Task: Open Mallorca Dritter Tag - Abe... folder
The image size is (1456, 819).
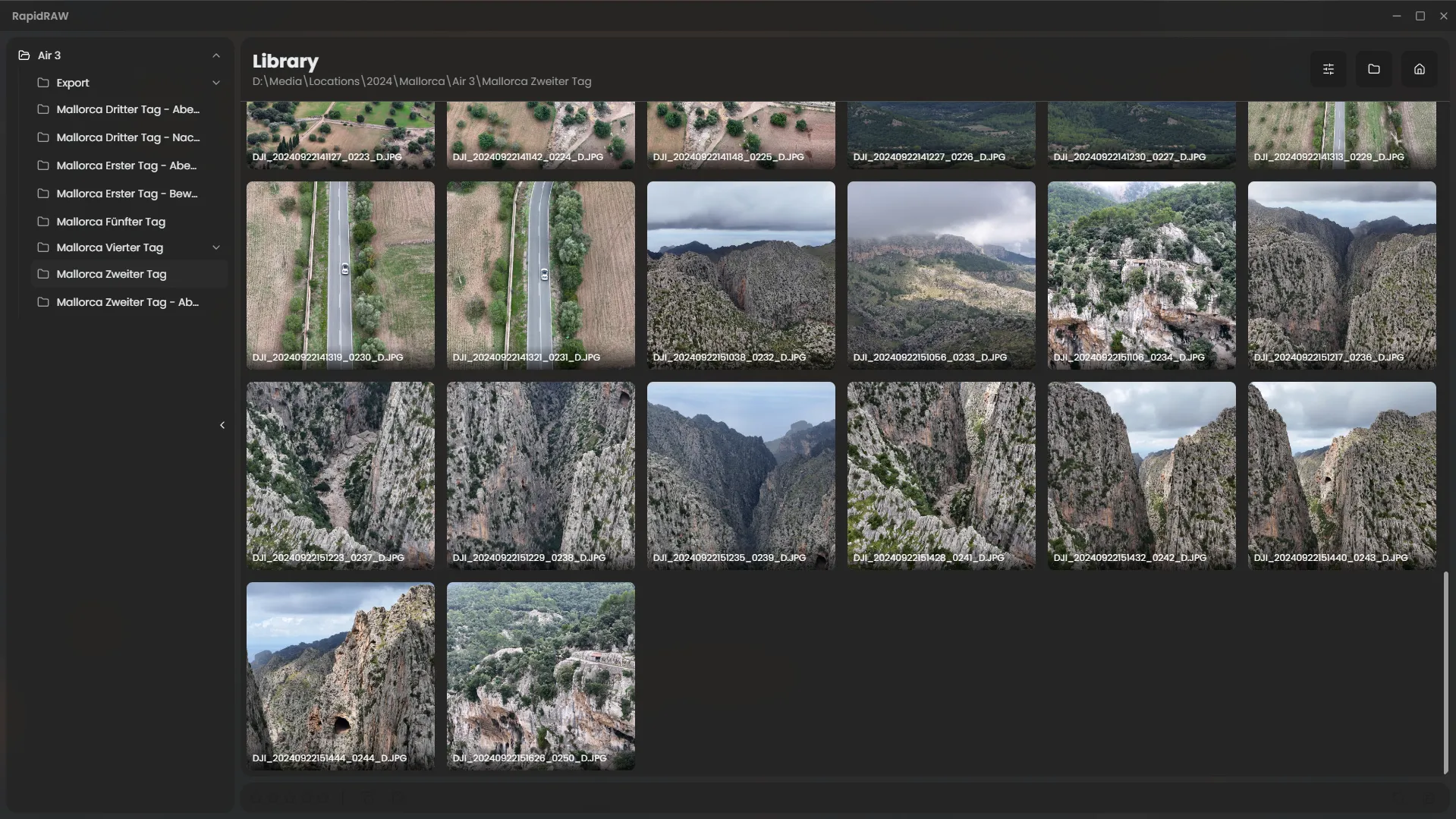Action: coord(127,109)
